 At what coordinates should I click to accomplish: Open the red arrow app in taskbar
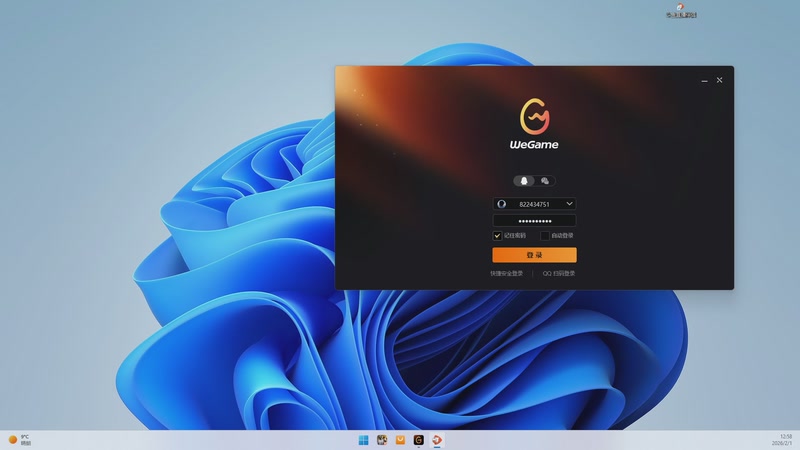(437, 440)
